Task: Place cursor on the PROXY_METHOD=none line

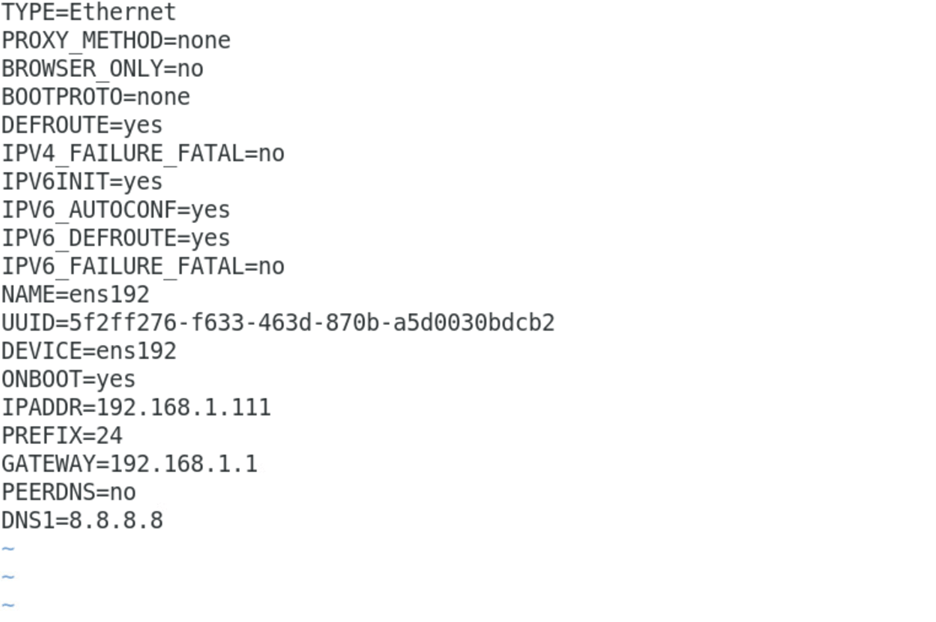Action: (x=115, y=41)
